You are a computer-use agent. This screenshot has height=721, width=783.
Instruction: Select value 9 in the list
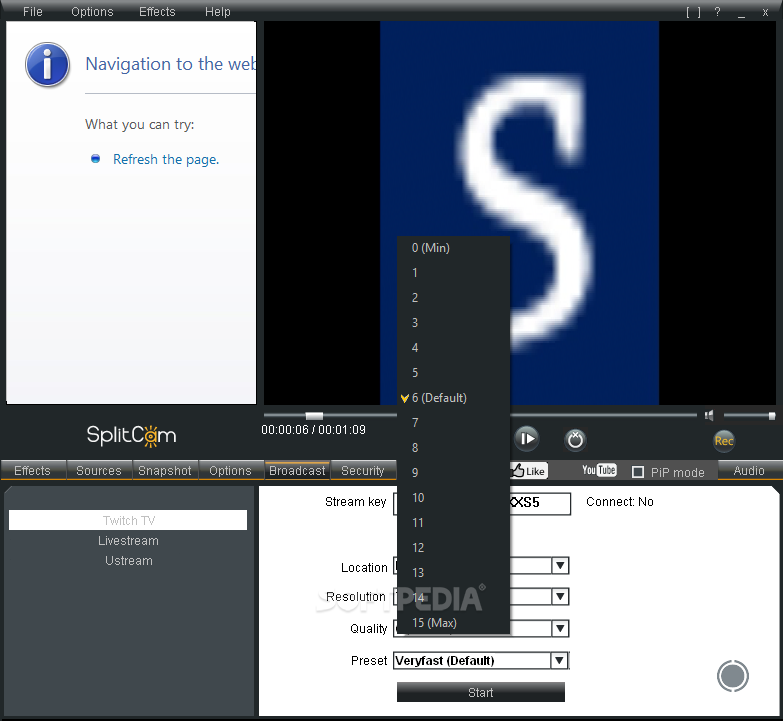[453, 473]
